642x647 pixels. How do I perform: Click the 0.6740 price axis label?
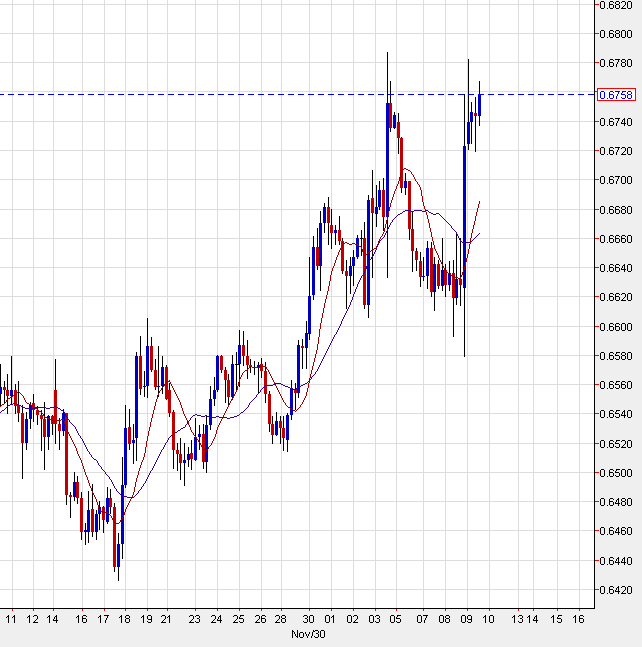pyautogui.click(x=616, y=122)
